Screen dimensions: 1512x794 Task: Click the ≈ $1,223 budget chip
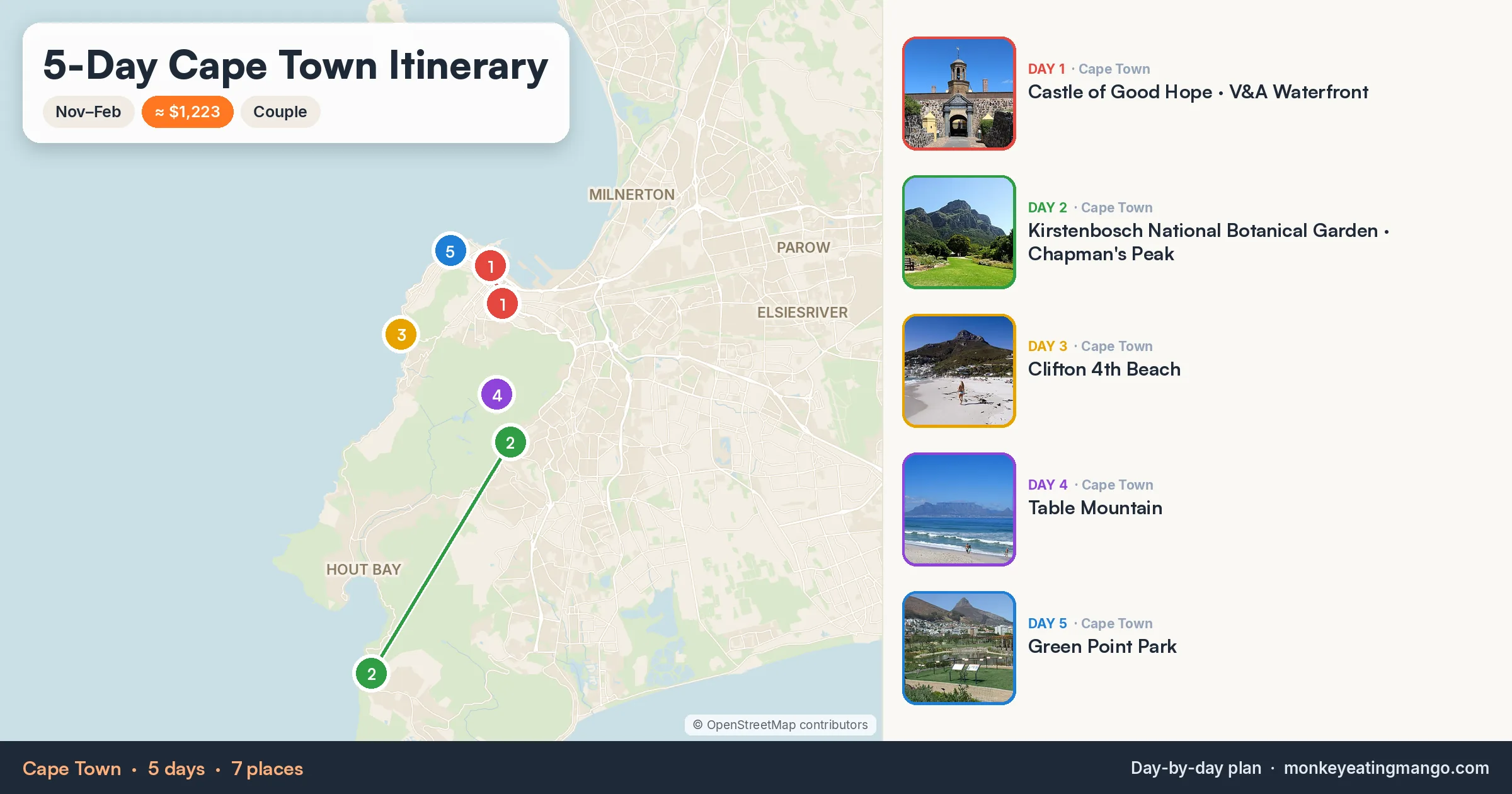pos(188,112)
